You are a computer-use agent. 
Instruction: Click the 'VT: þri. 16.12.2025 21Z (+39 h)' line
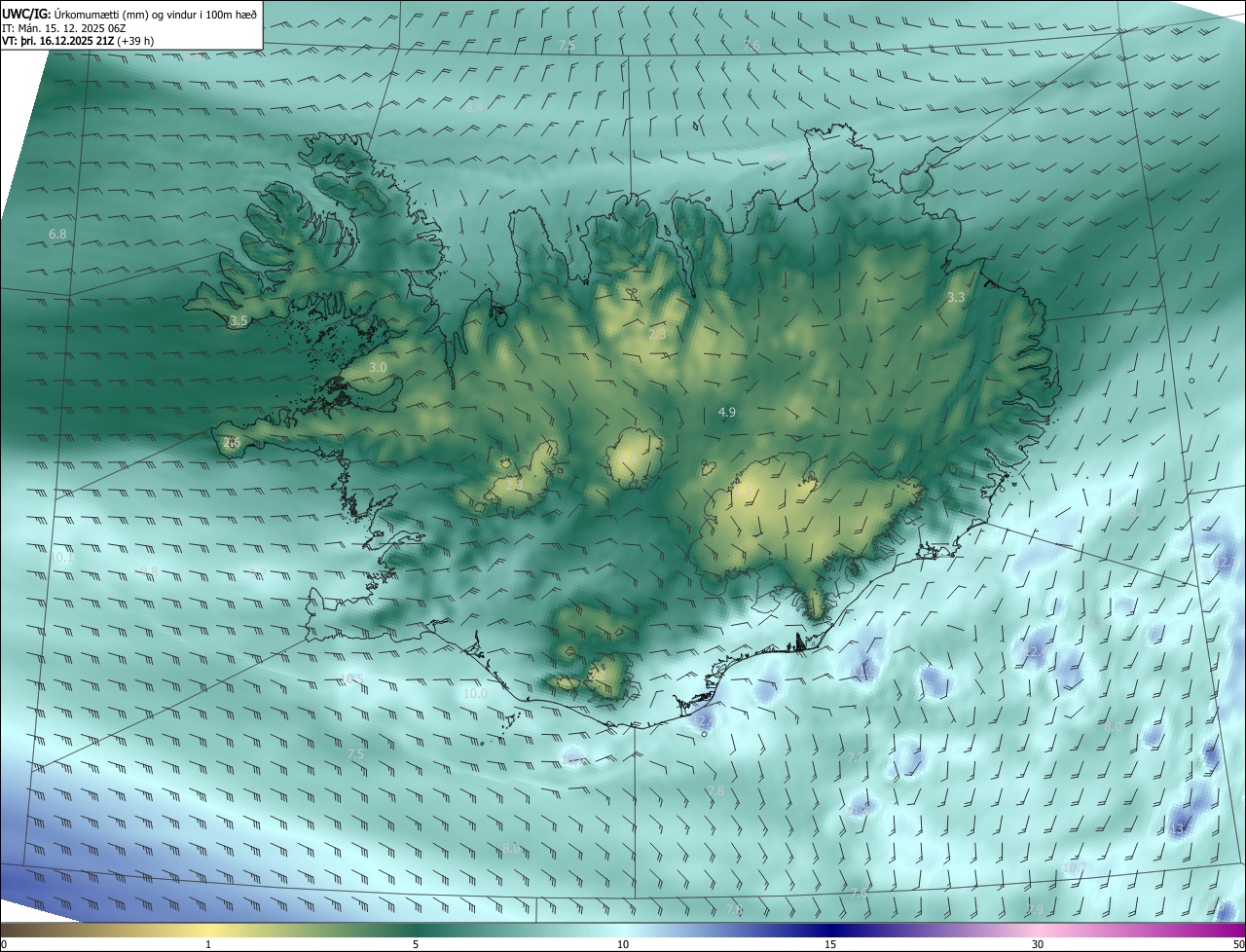(x=78, y=41)
